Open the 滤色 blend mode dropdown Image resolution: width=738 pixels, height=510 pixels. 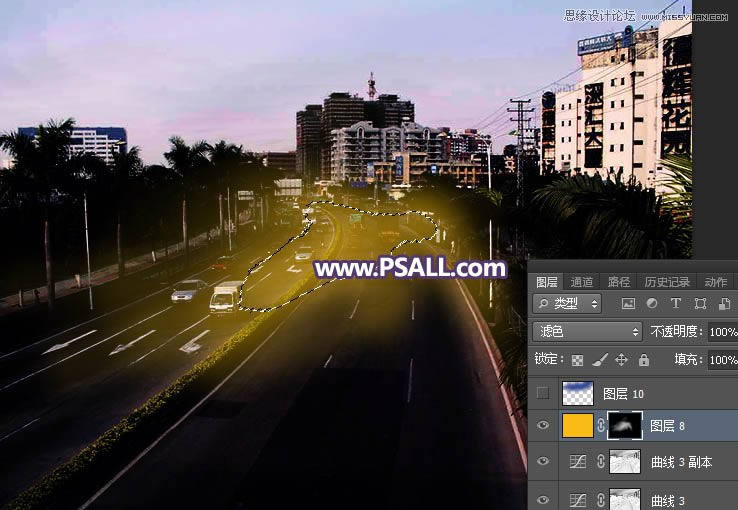pos(587,332)
